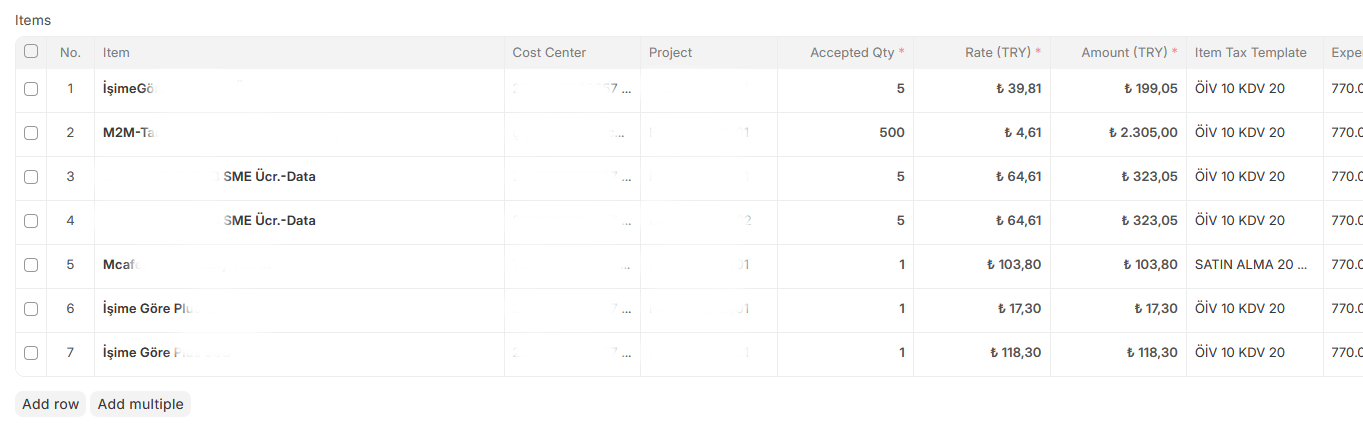Click the Rate (TRY) column header
Image resolution: width=1363 pixels, height=432 pixels.
coord(982,52)
